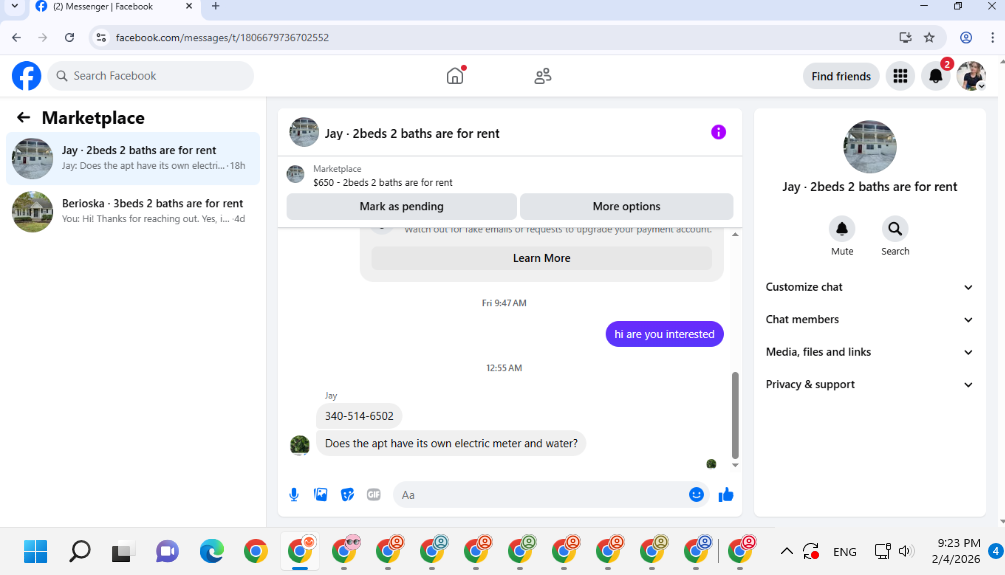
Task: Click the Facebook logo
Action: tap(26, 76)
